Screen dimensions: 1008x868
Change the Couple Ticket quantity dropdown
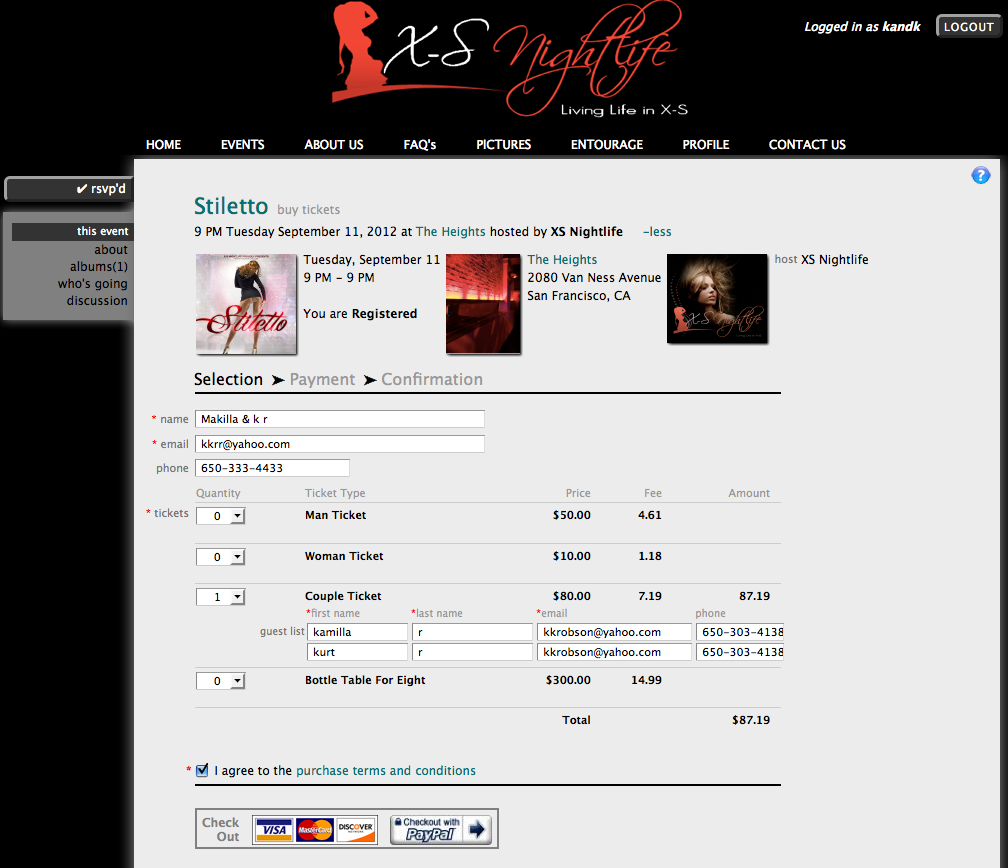[x=220, y=597]
